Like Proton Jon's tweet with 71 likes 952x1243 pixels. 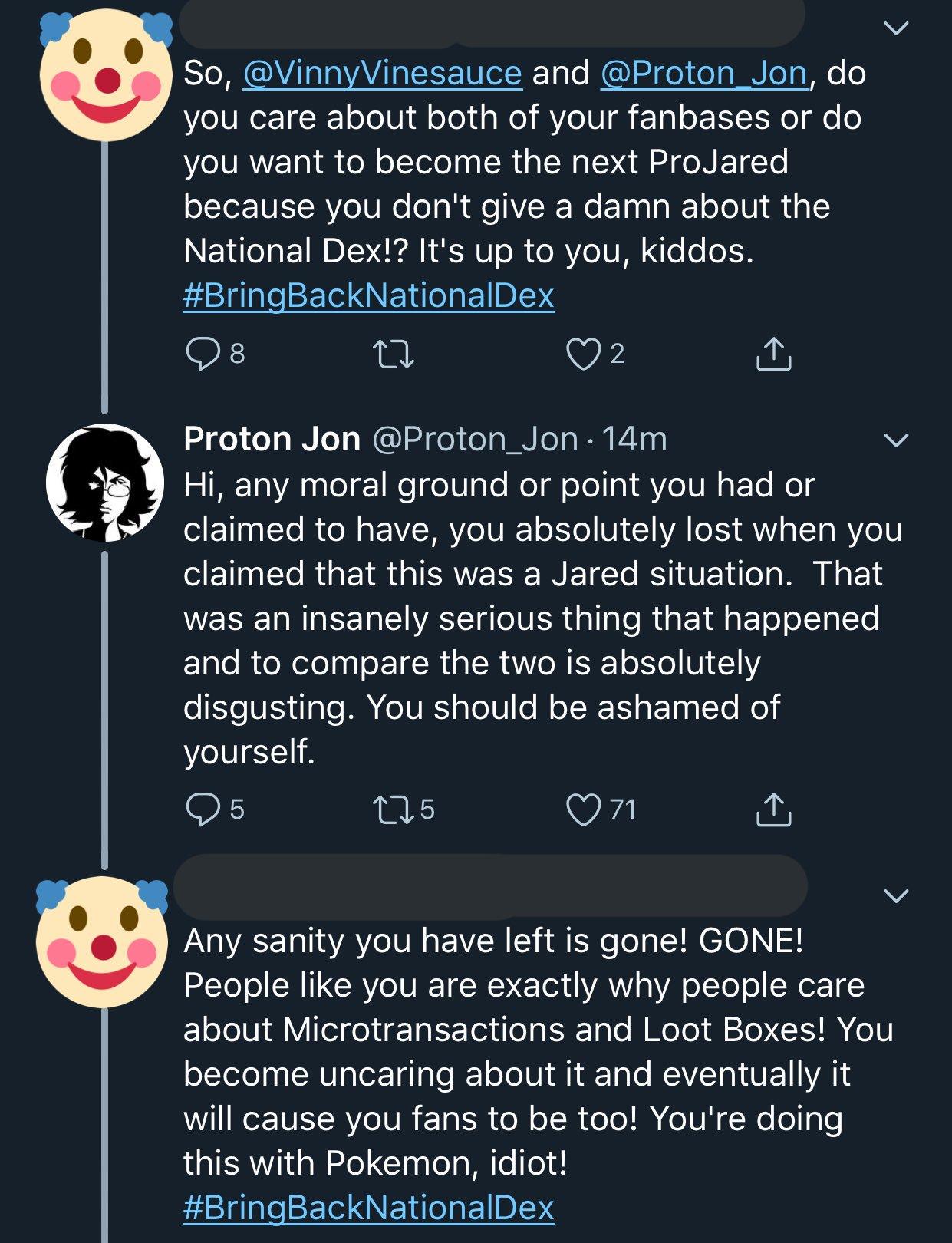coord(583,809)
